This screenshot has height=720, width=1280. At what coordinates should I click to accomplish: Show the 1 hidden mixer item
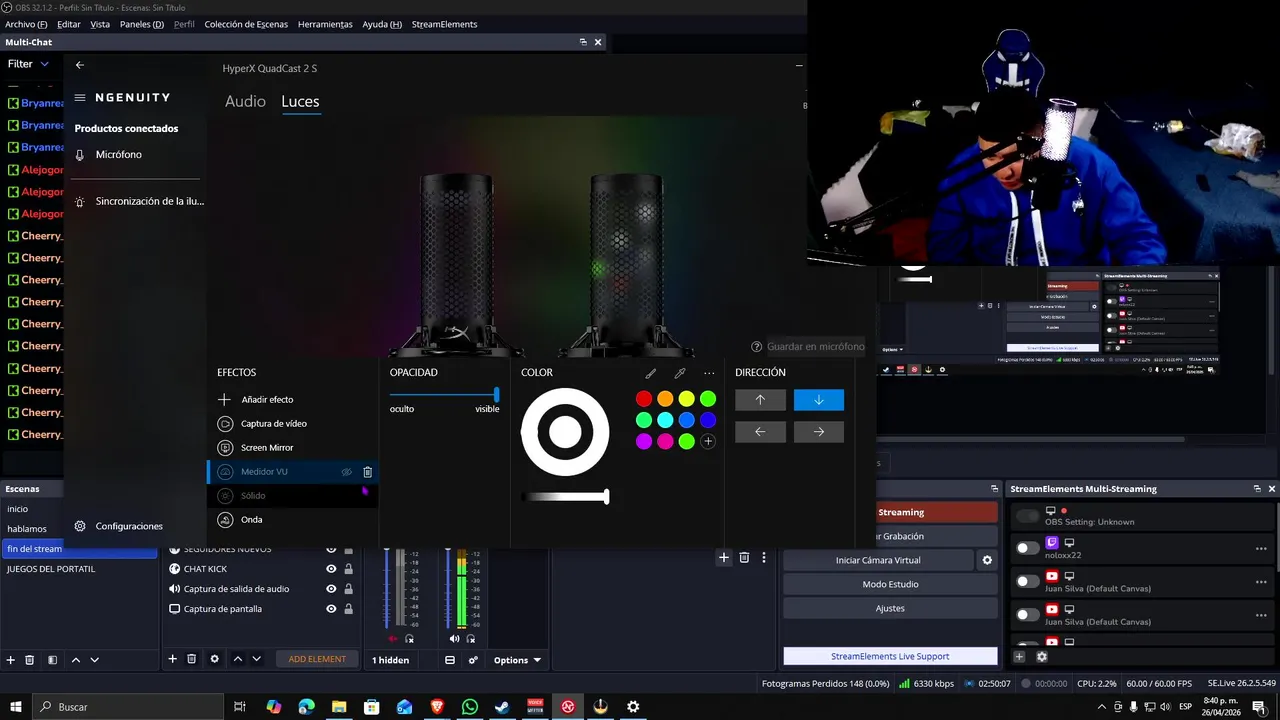pyautogui.click(x=391, y=660)
